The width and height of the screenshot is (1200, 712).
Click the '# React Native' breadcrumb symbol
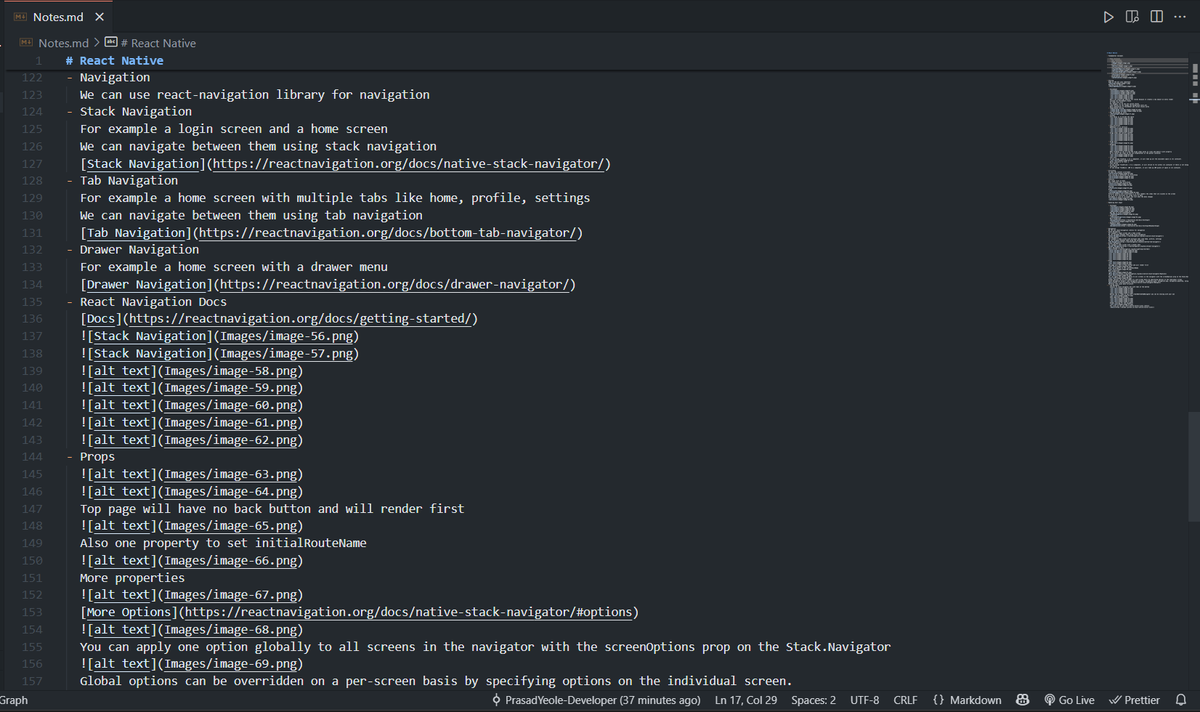pos(157,43)
